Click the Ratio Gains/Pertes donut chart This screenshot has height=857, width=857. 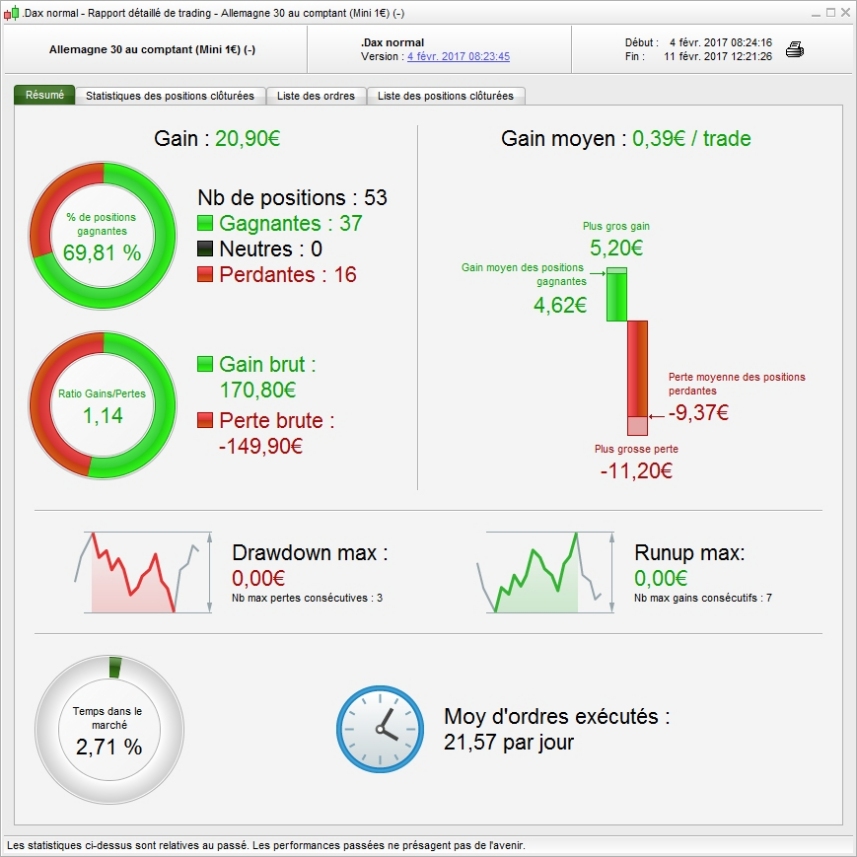tap(103, 405)
